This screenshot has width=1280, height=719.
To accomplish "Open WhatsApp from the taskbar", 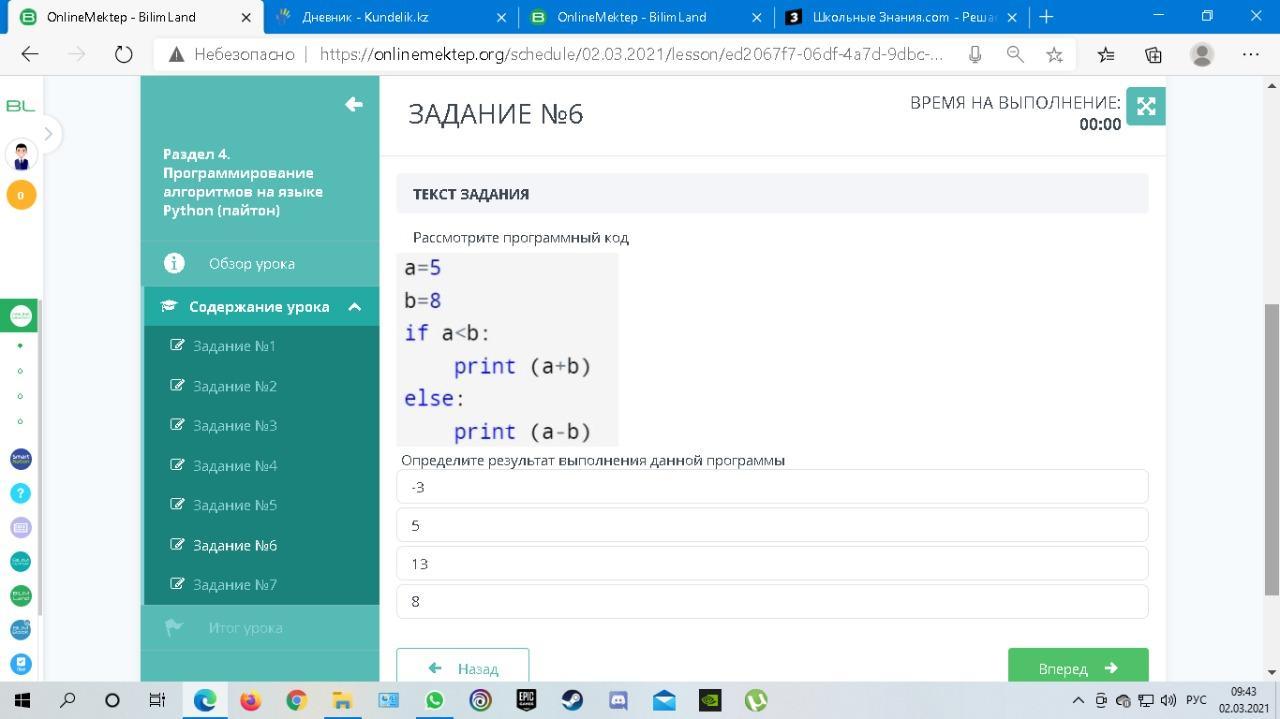I will pos(434,700).
